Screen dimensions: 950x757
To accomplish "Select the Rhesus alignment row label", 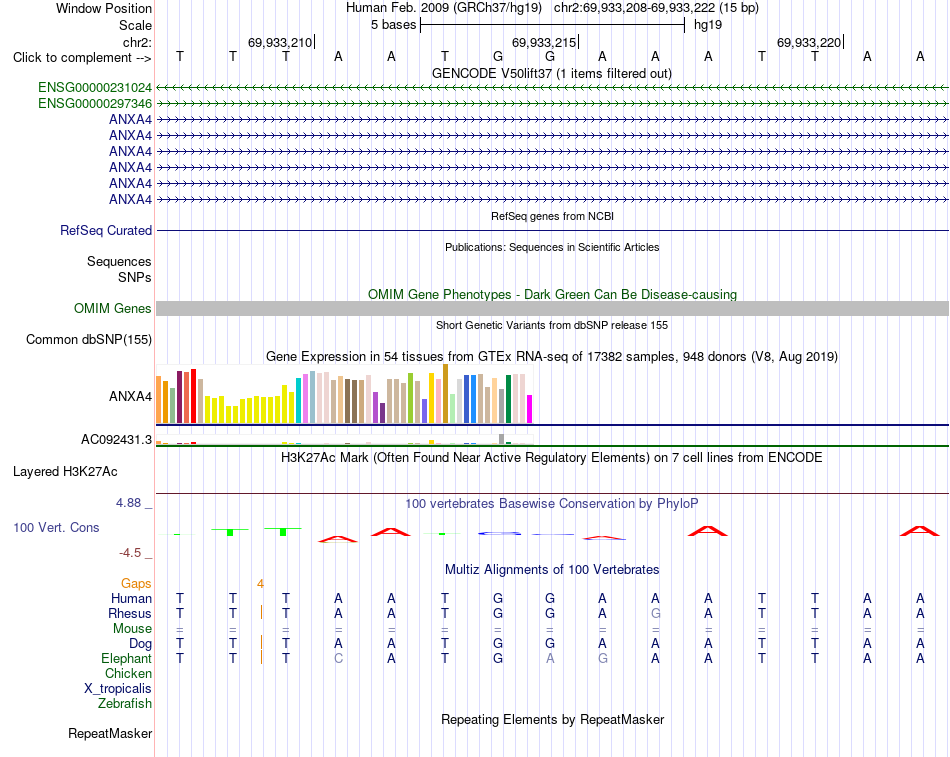I will pos(130,613).
